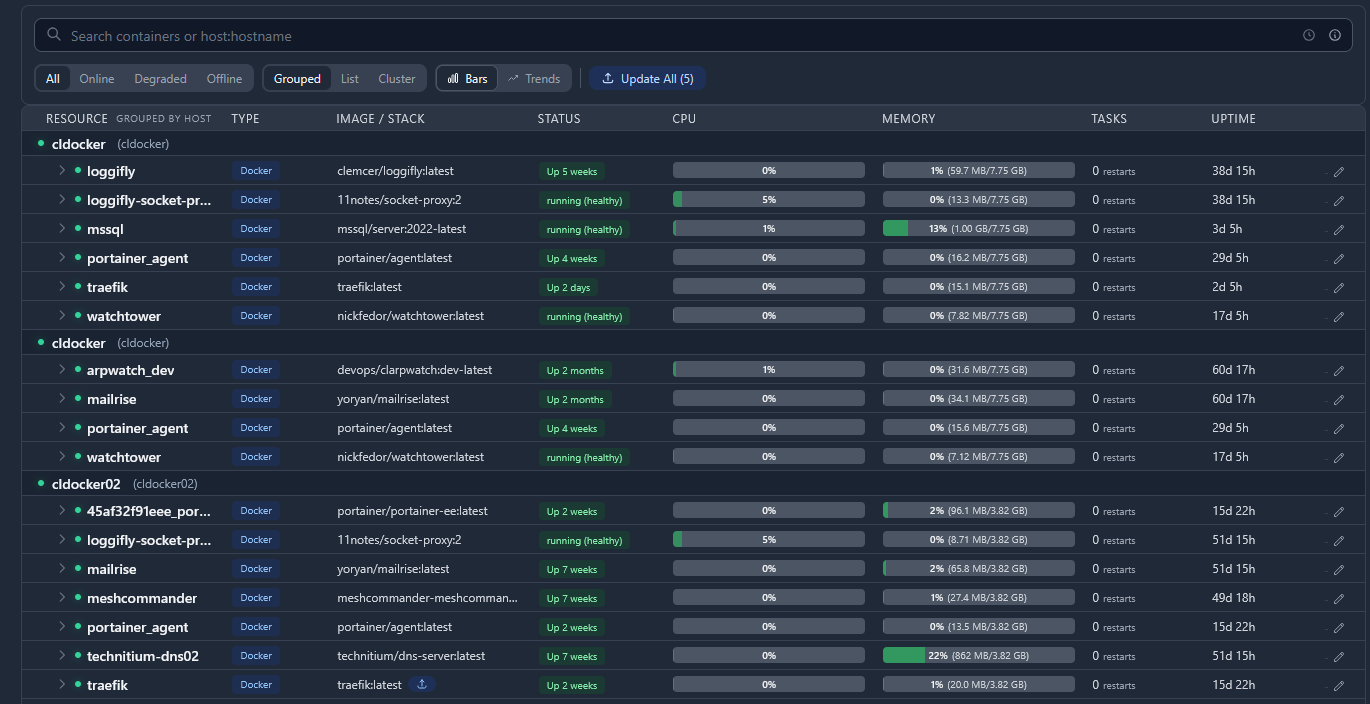Show only Offline containers

pyautogui.click(x=224, y=79)
